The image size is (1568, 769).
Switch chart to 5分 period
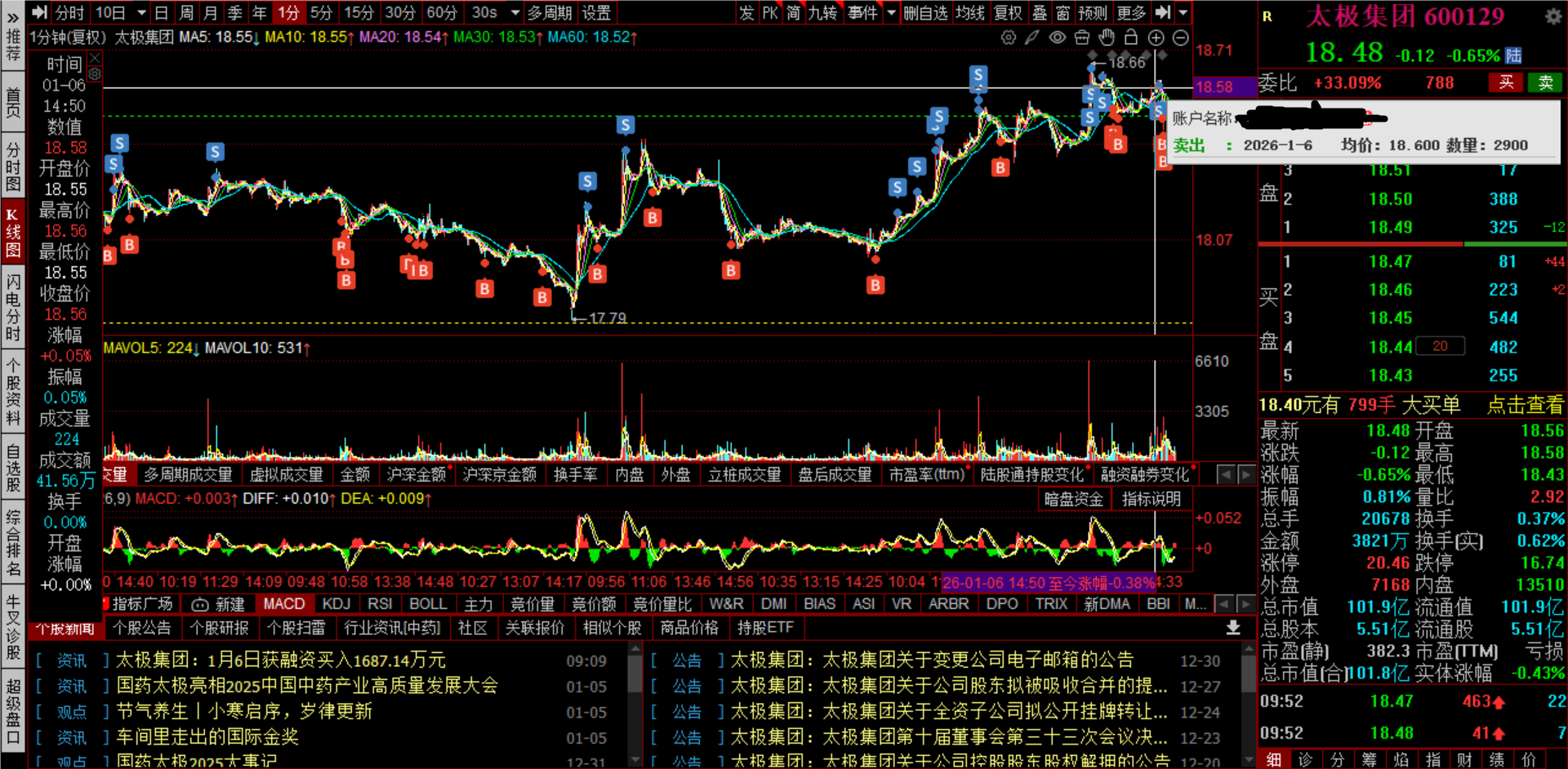coord(322,12)
